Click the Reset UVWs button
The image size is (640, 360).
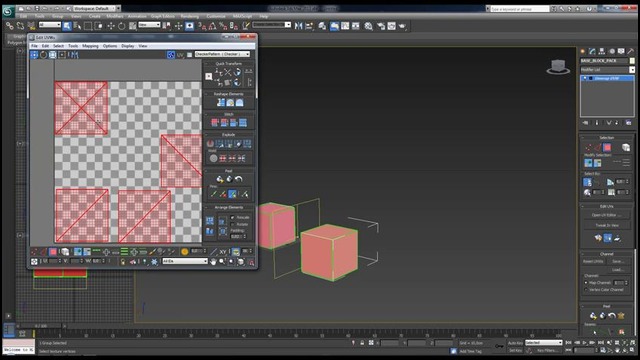click(593, 261)
